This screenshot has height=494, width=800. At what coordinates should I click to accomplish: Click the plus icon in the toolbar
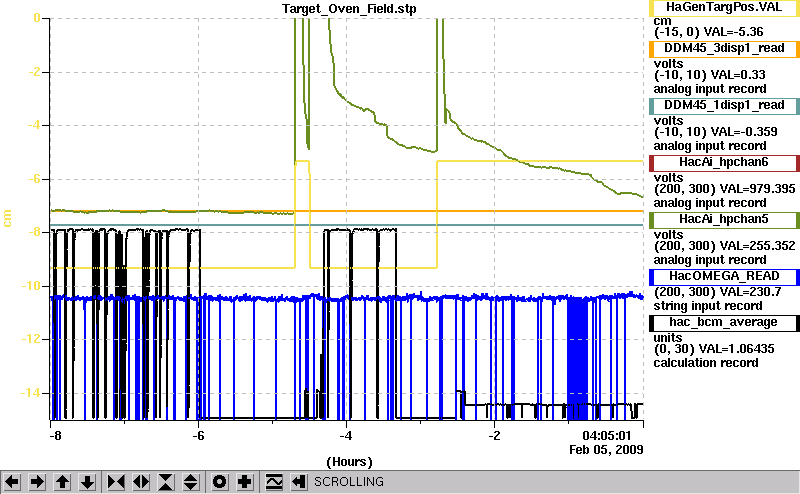(245, 482)
